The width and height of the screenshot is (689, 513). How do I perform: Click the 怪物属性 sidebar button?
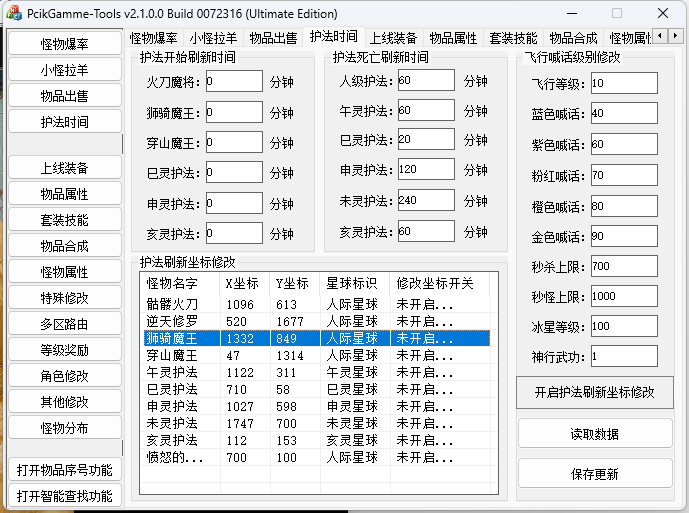click(x=65, y=272)
